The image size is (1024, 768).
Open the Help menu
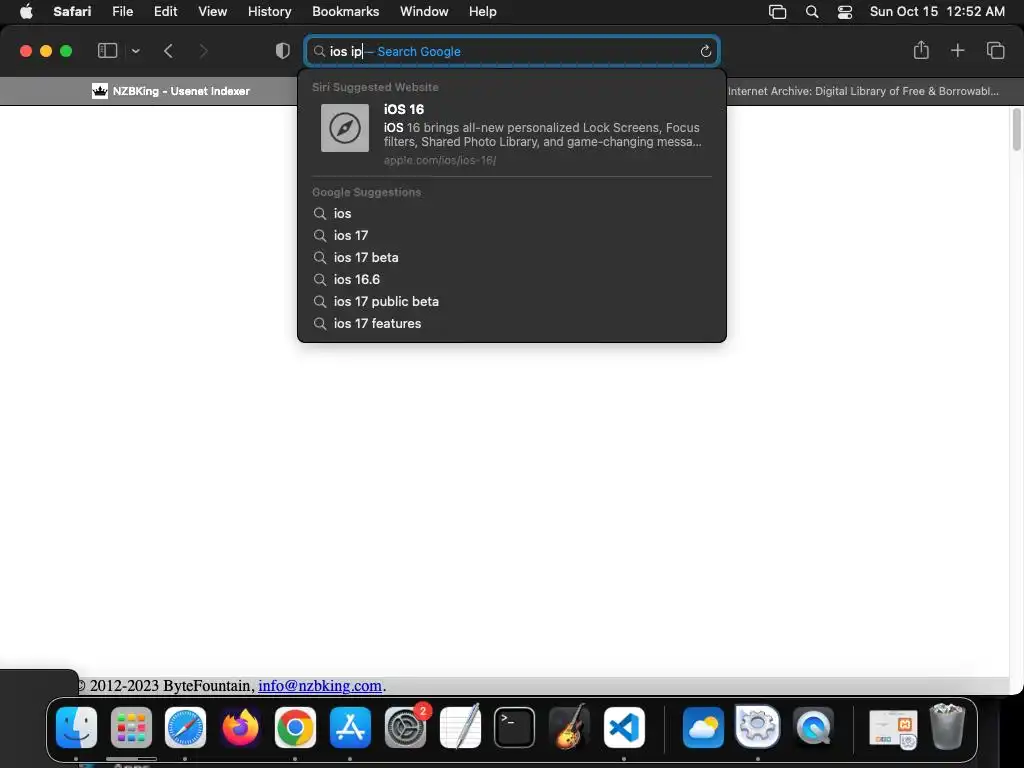coord(483,12)
